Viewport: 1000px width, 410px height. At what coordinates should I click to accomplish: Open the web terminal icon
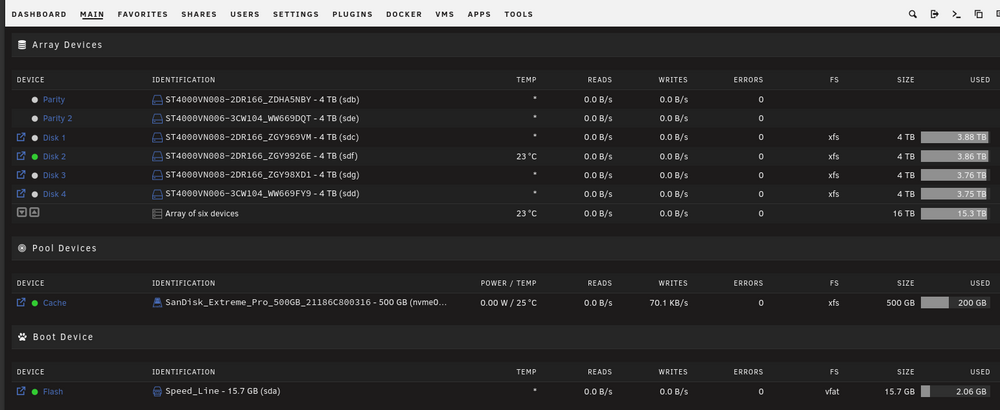(x=956, y=14)
